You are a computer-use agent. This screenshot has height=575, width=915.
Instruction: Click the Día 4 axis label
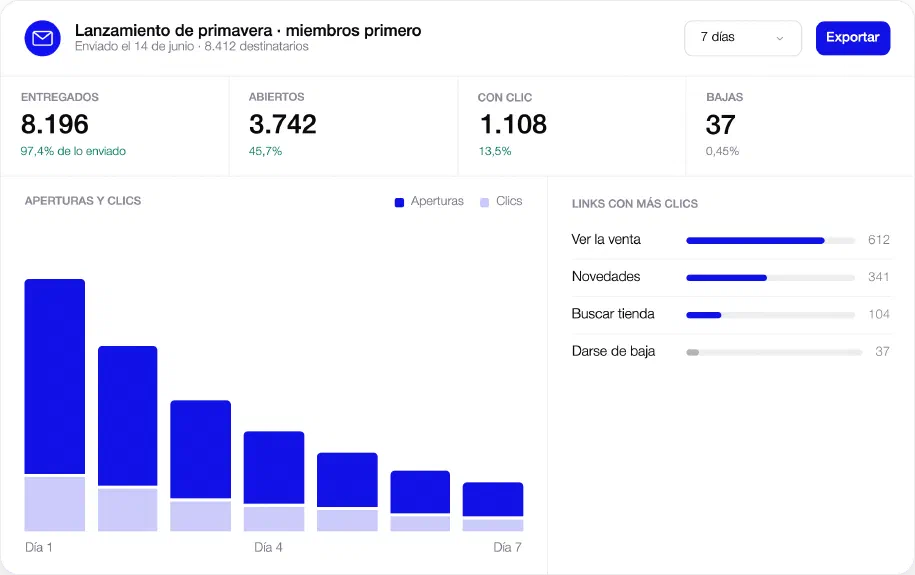(x=268, y=548)
